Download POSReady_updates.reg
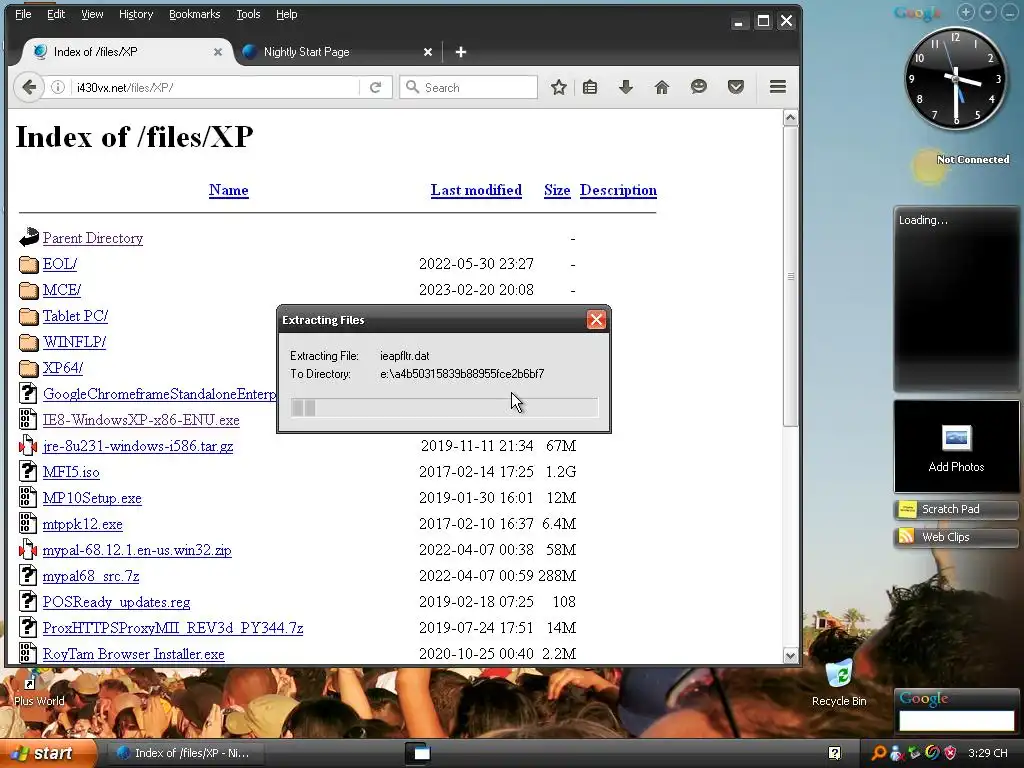The image size is (1024, 768). pyautogui.click(x=116, y=602)
